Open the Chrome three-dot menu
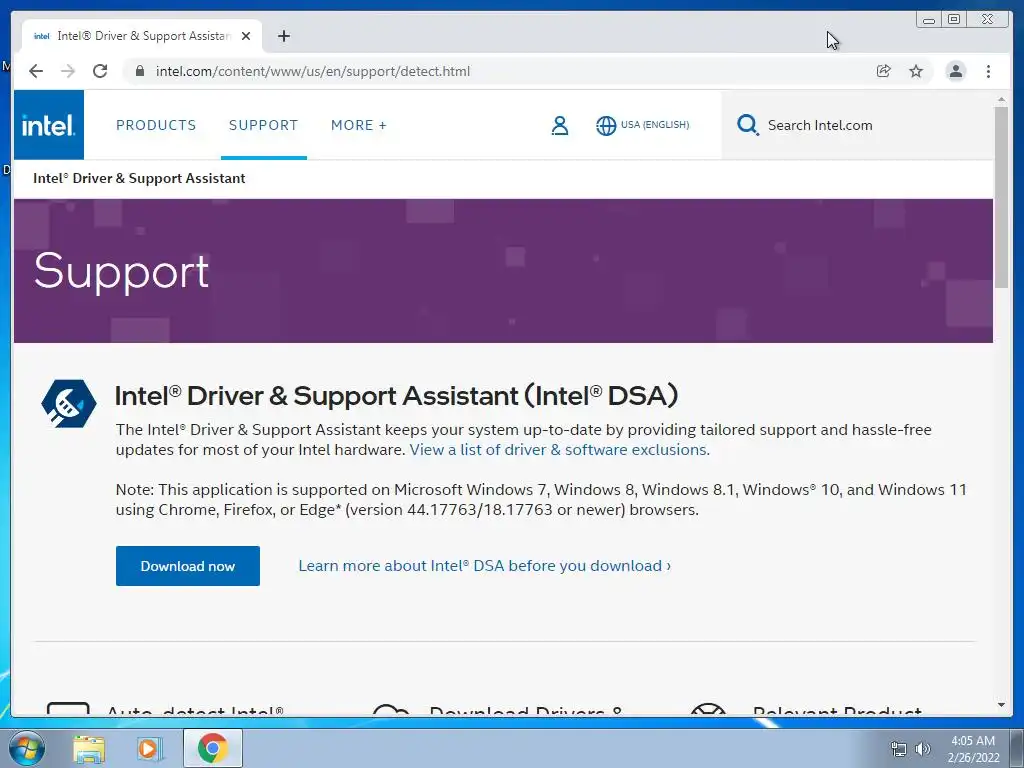1024x768 pixels. click(988, 71)
